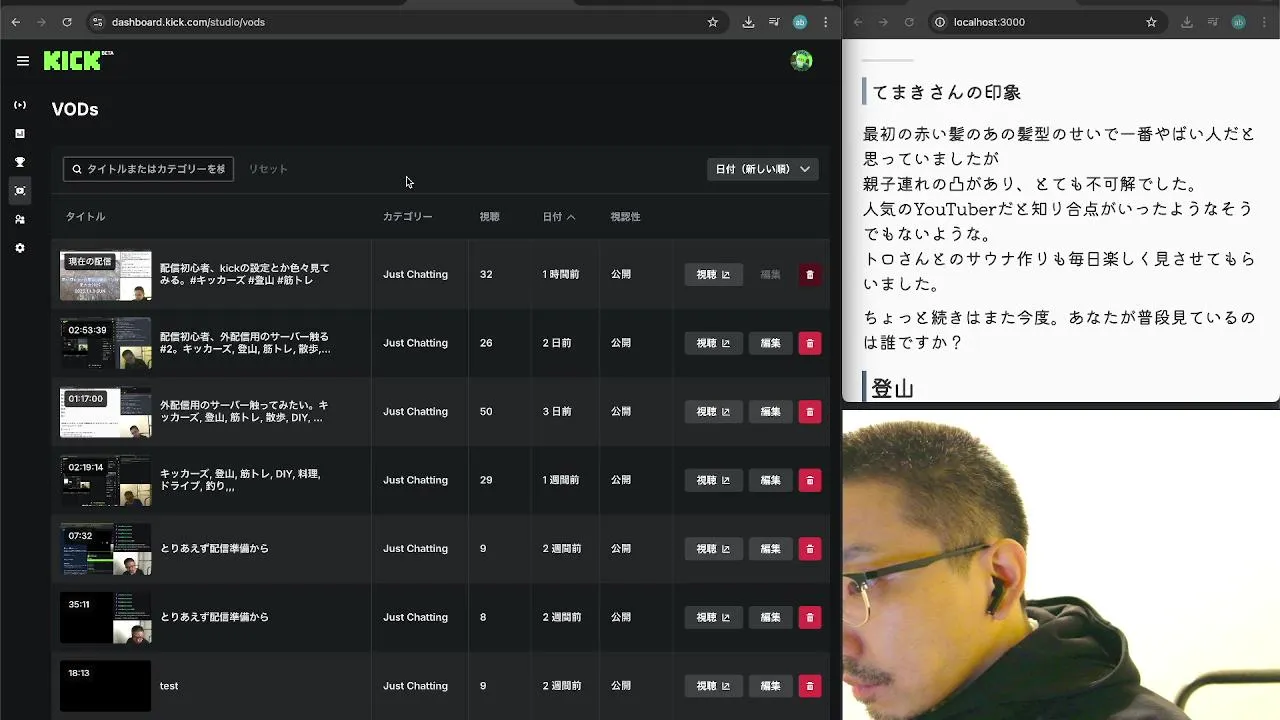The width and height of the screenshot is (1280, 720).
Task: Click 編集 for the 35:11 VOD
Action: point(770,617)
